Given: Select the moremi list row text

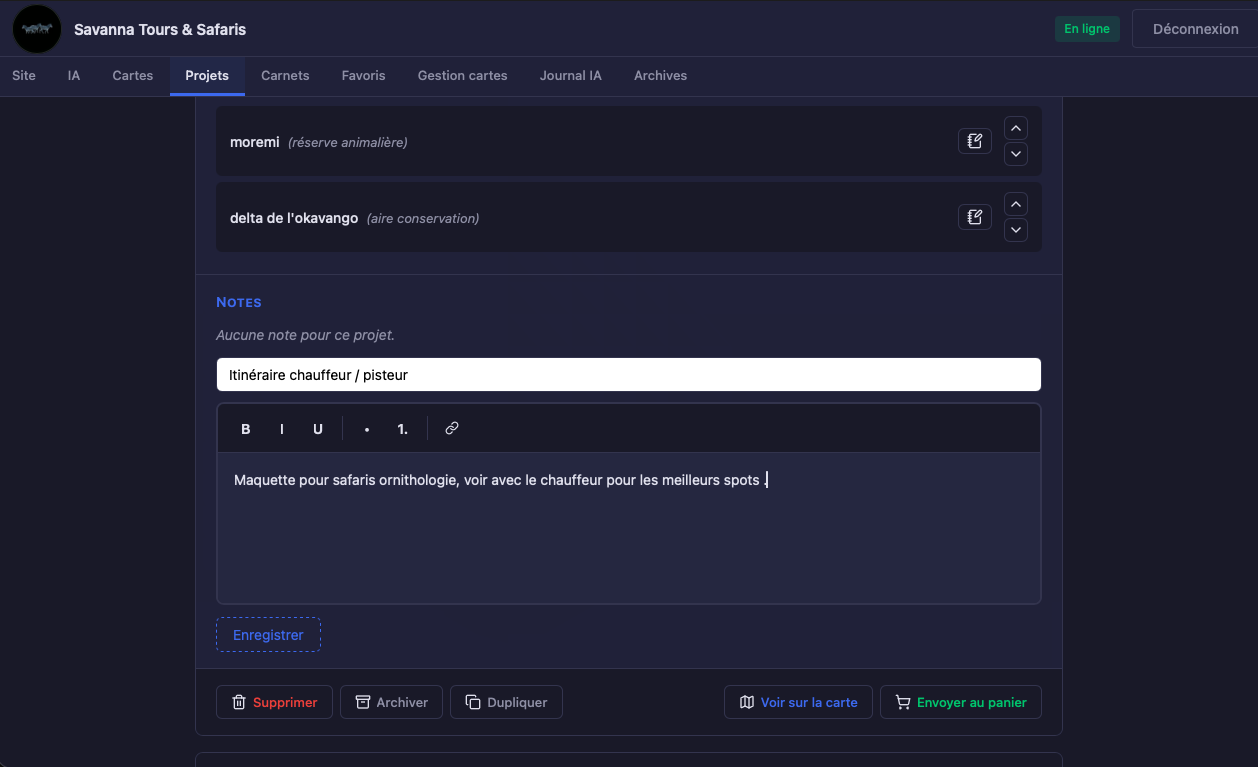Looking at the screenshot, I should [x=255, y=142].
